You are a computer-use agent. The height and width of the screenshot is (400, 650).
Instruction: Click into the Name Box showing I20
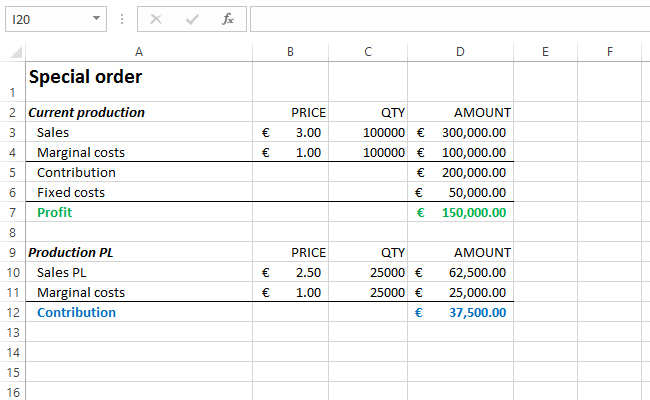click(45, 19)
